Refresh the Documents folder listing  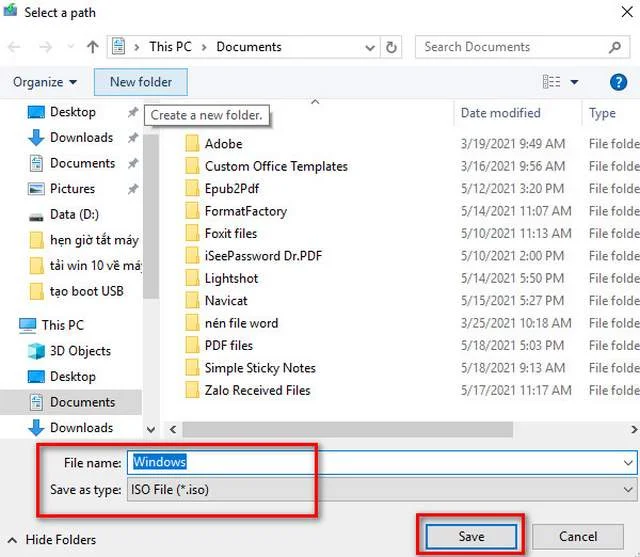click(391, 47)
